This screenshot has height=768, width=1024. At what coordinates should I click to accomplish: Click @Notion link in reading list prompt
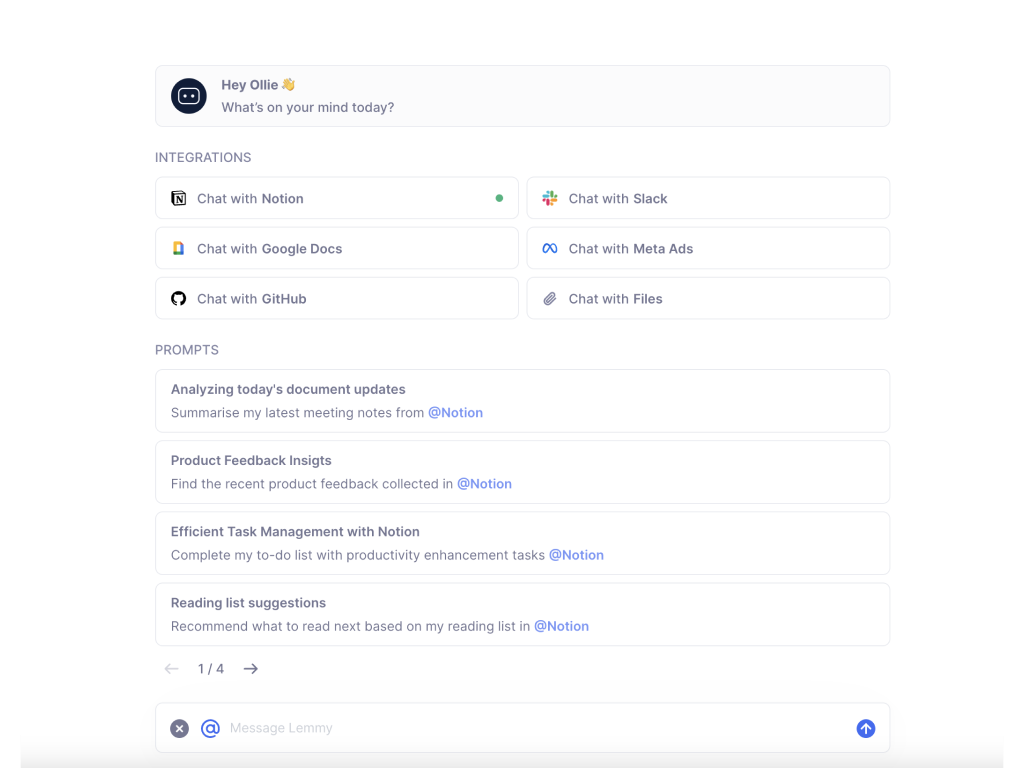561,626
